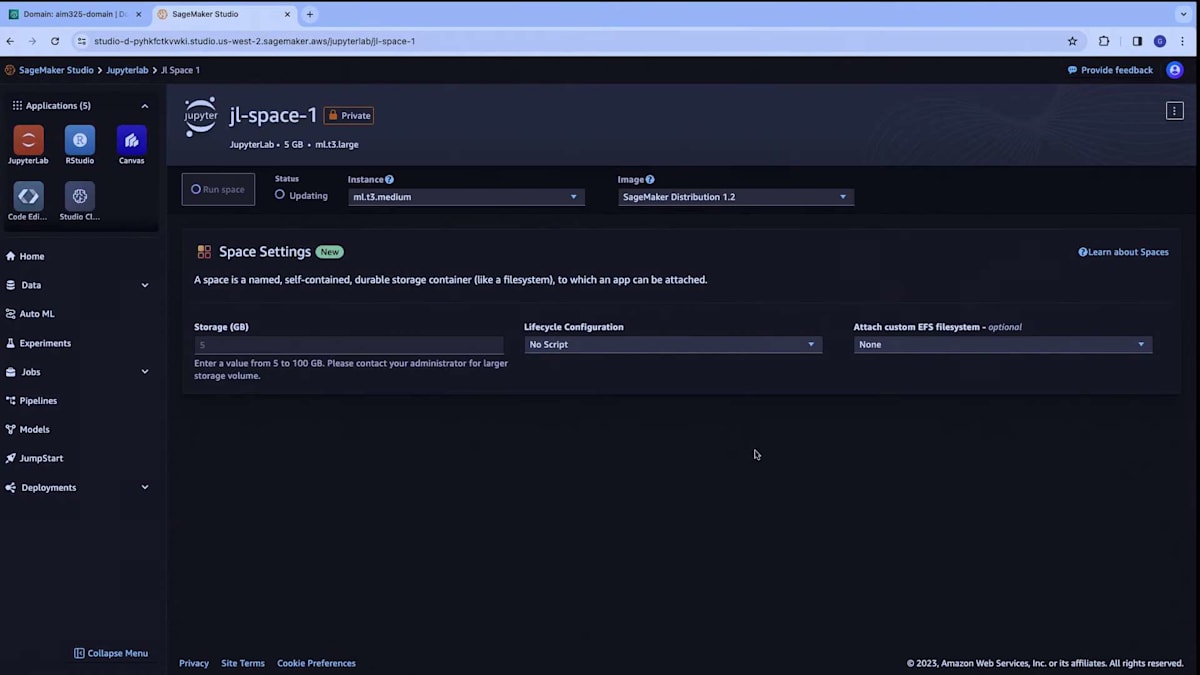
Task: Open the Image dropdown SageMaker Distribution 1.2
Action: coord(736,197)
